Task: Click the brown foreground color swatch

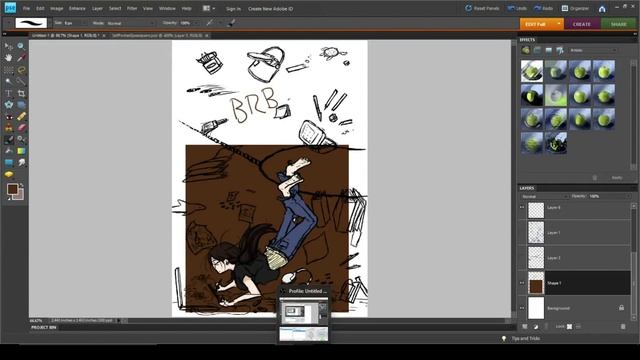Action: click(x=12, y=189)
